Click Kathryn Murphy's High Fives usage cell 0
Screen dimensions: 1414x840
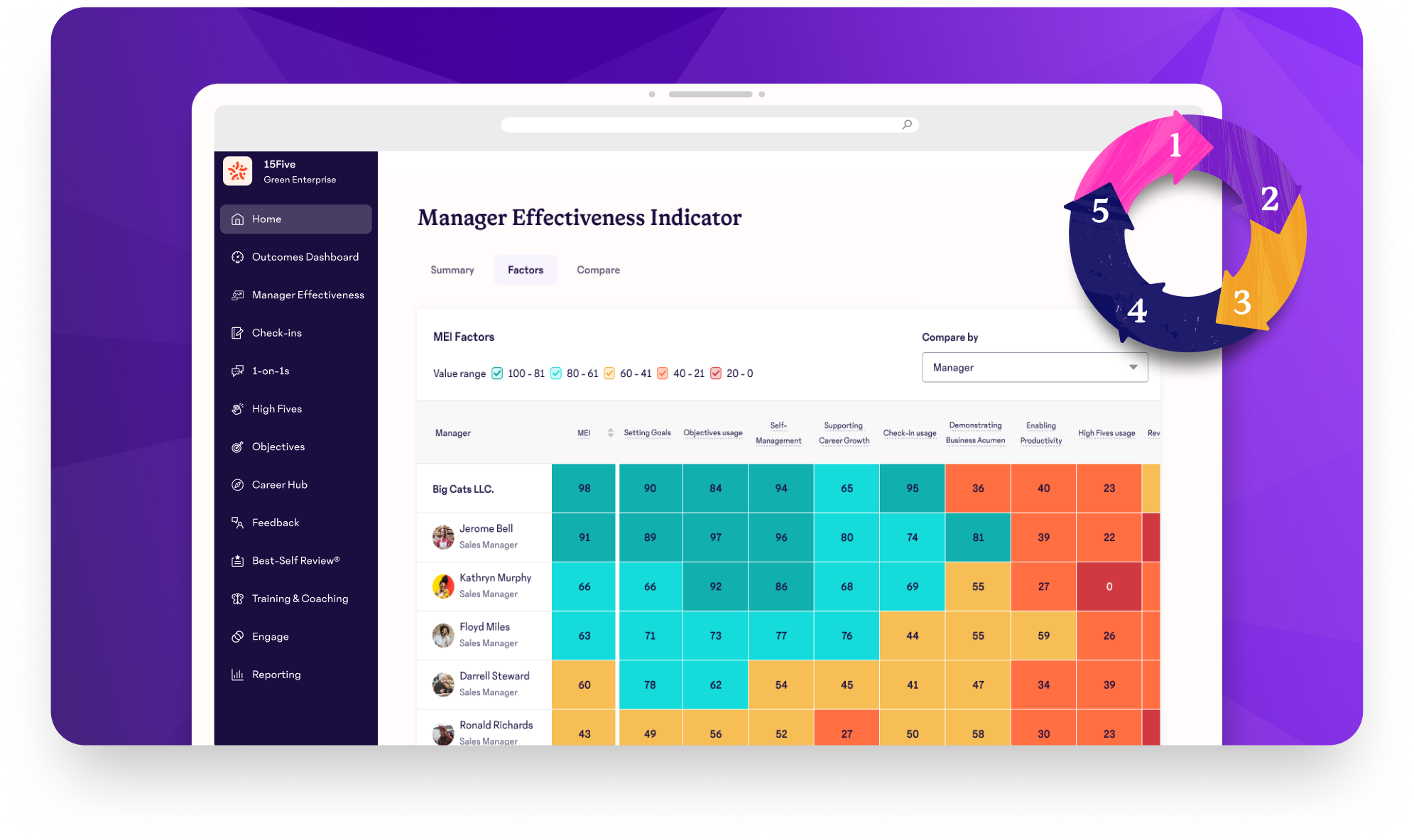pos(1109,587)
